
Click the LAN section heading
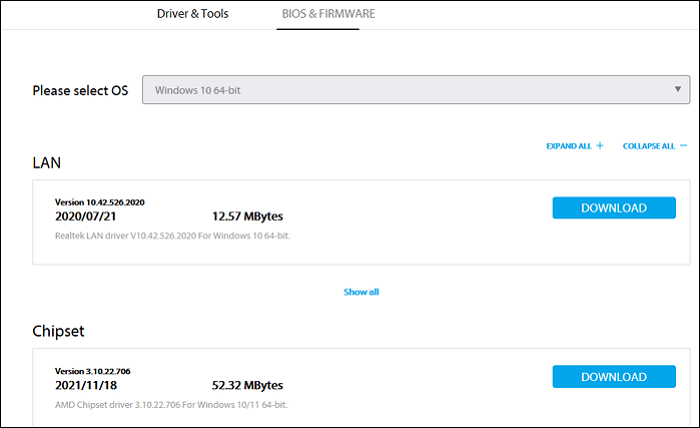point(47,161)
